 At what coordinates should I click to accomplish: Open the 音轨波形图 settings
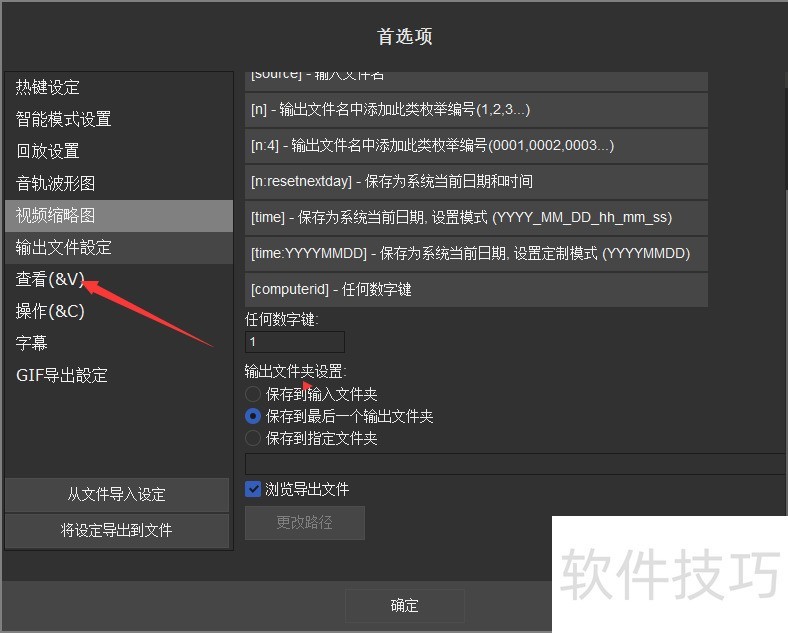point(56,184)
